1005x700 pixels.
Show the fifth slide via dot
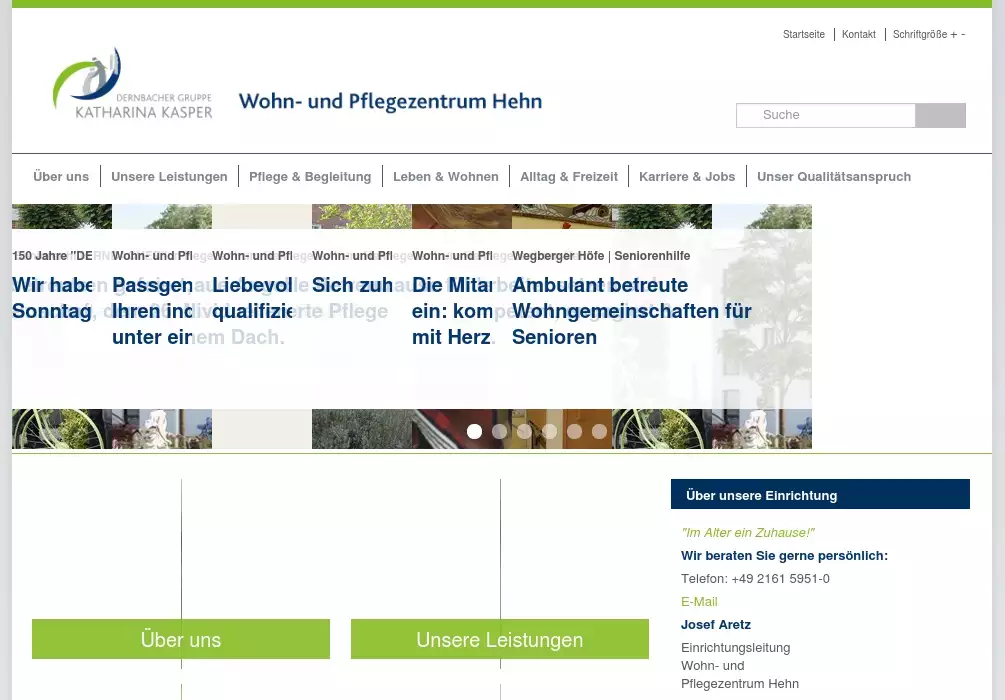coord(574,432)
